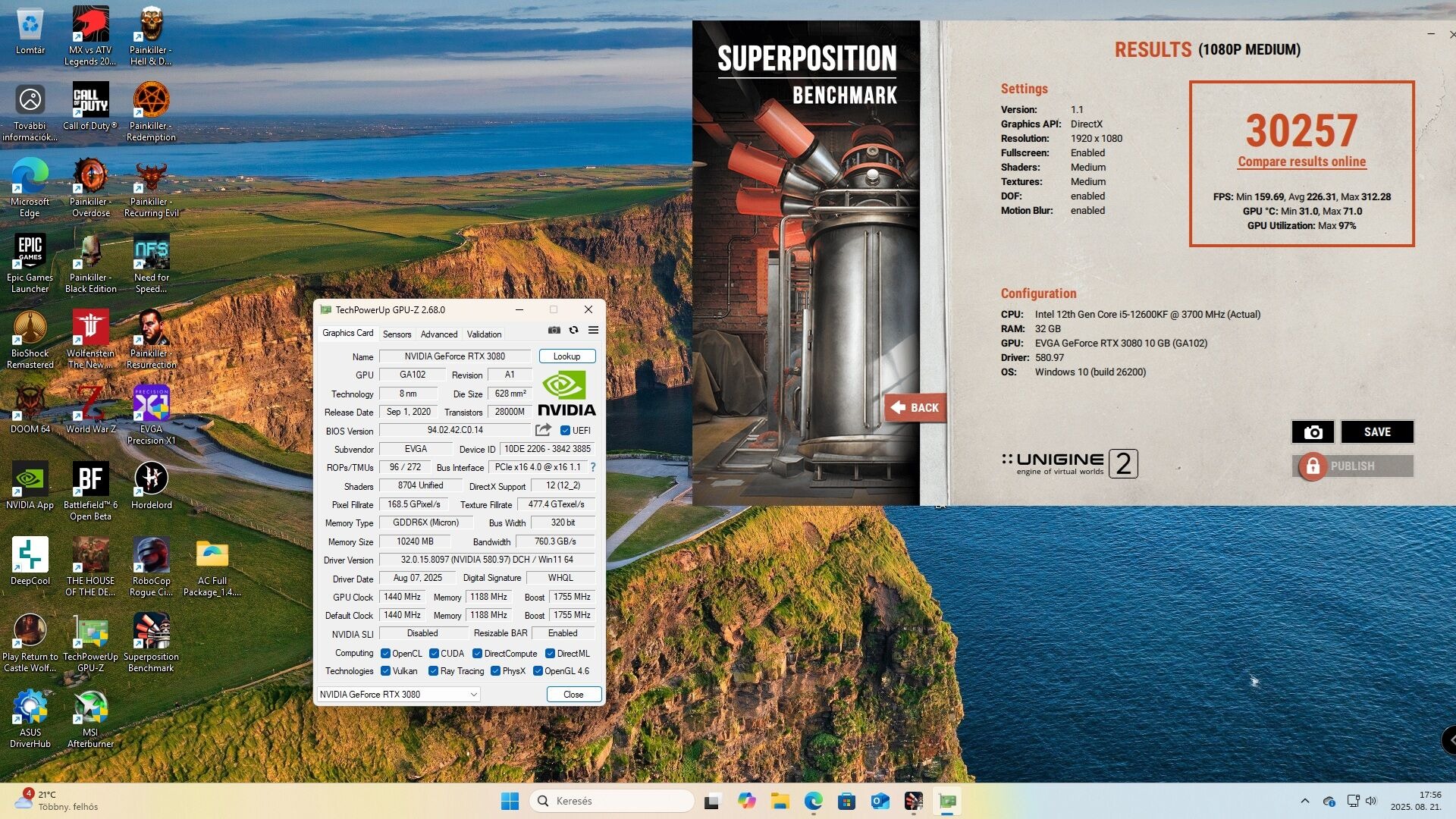This screenshot has width=1456, height=819.
Task: Toggle the Ray Tracing checkbox
Action: pos(433,670)
